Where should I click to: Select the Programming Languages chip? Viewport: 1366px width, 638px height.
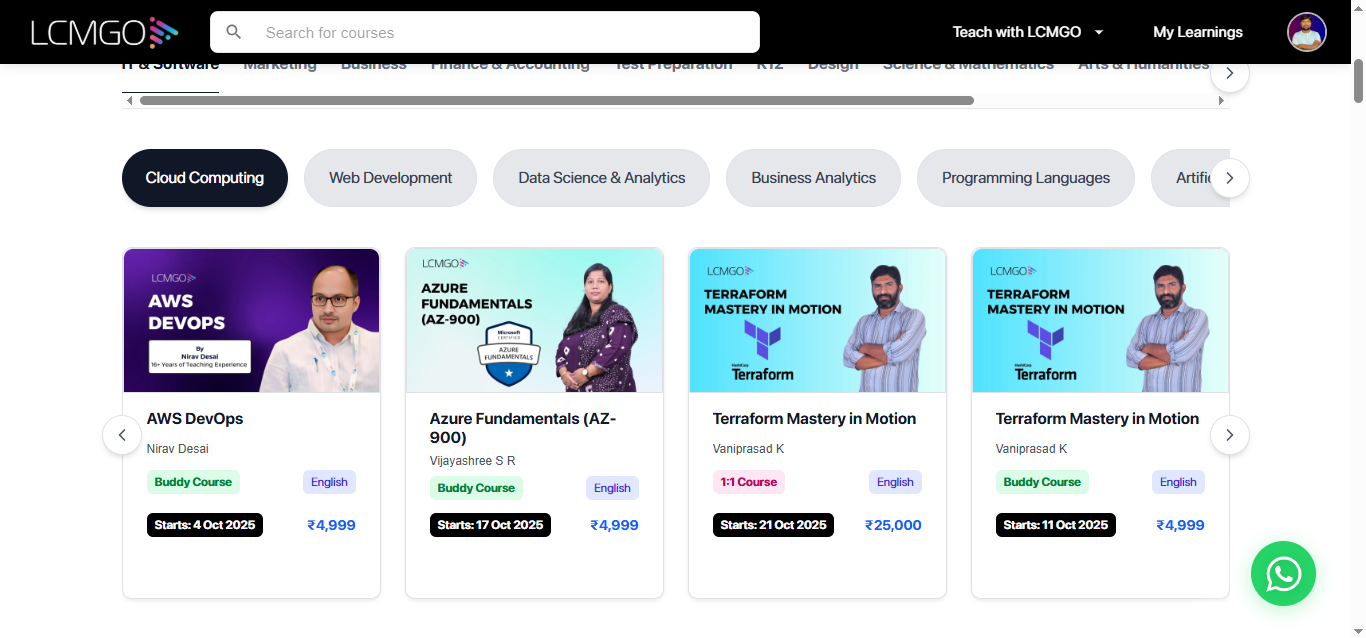pyautogui.click(x=1026, y=178)
